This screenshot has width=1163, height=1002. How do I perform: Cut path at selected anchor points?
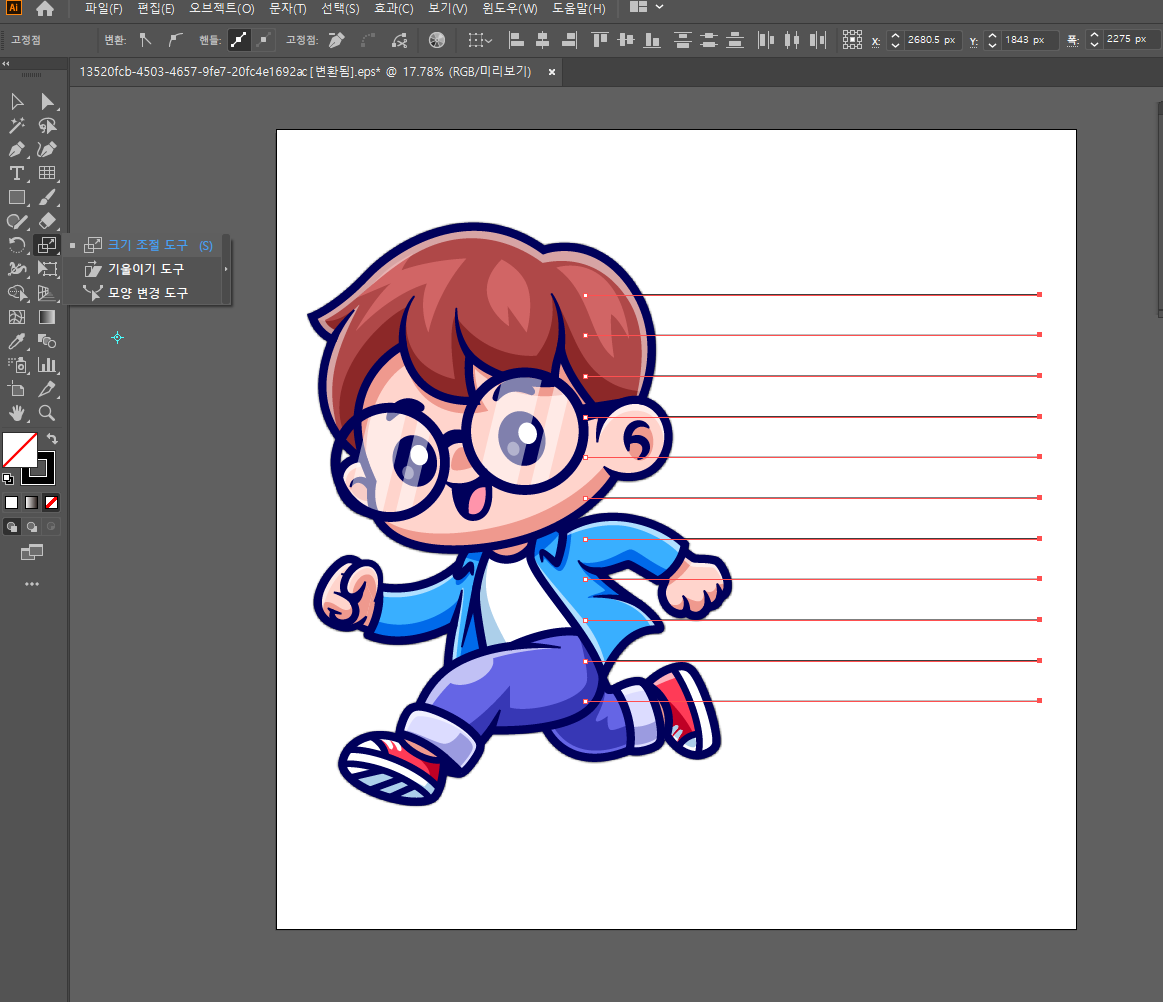coord(400,40)
